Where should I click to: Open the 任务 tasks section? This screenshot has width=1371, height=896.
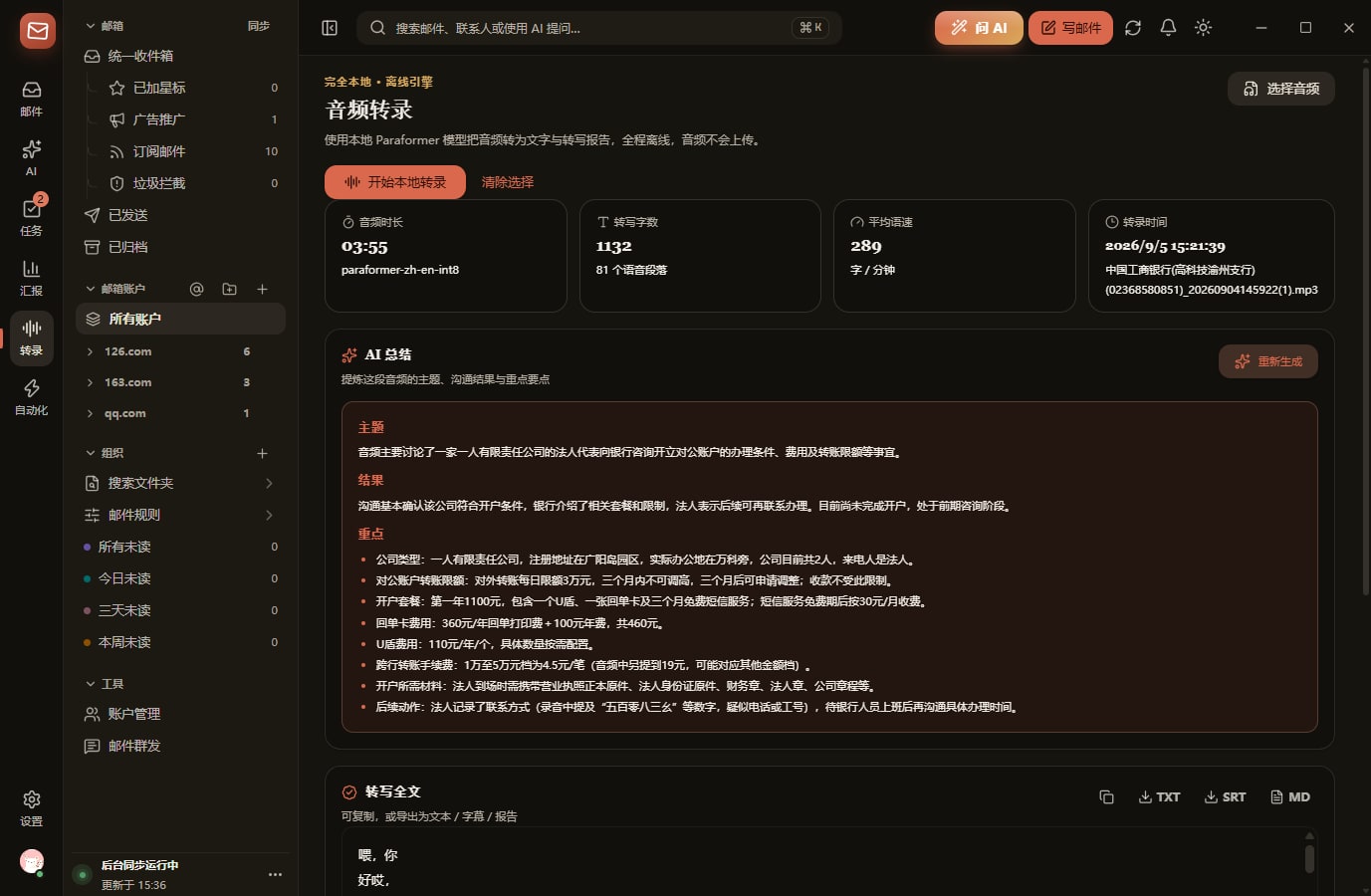pos(31,218)
